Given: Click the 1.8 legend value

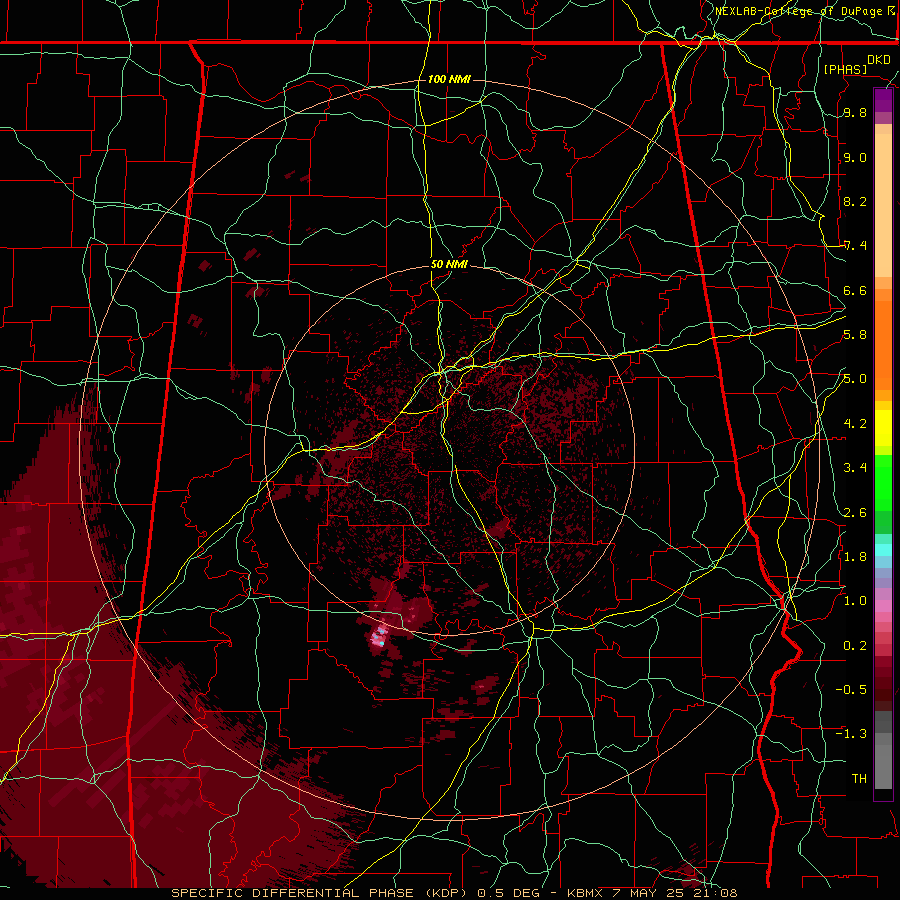Looking at the screenshot, I should [x=855, y=557].
